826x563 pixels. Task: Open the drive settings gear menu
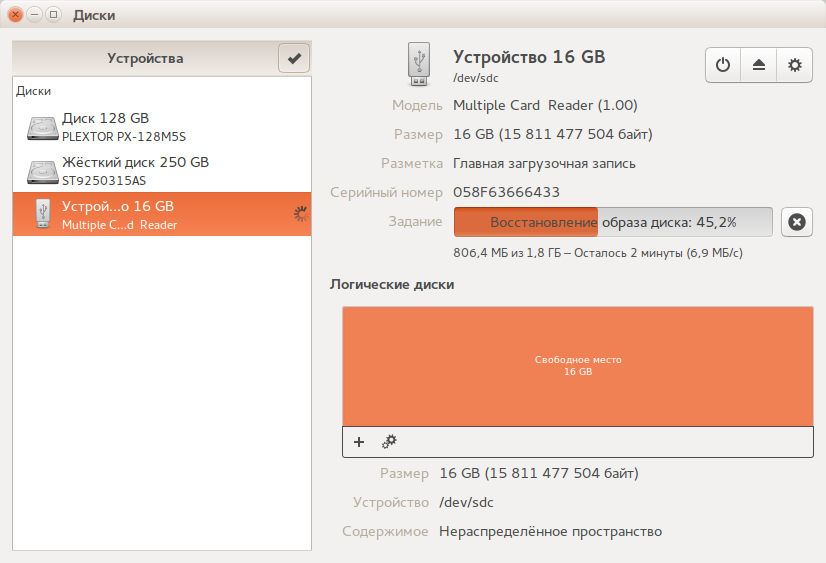click(x=794, y=65)
